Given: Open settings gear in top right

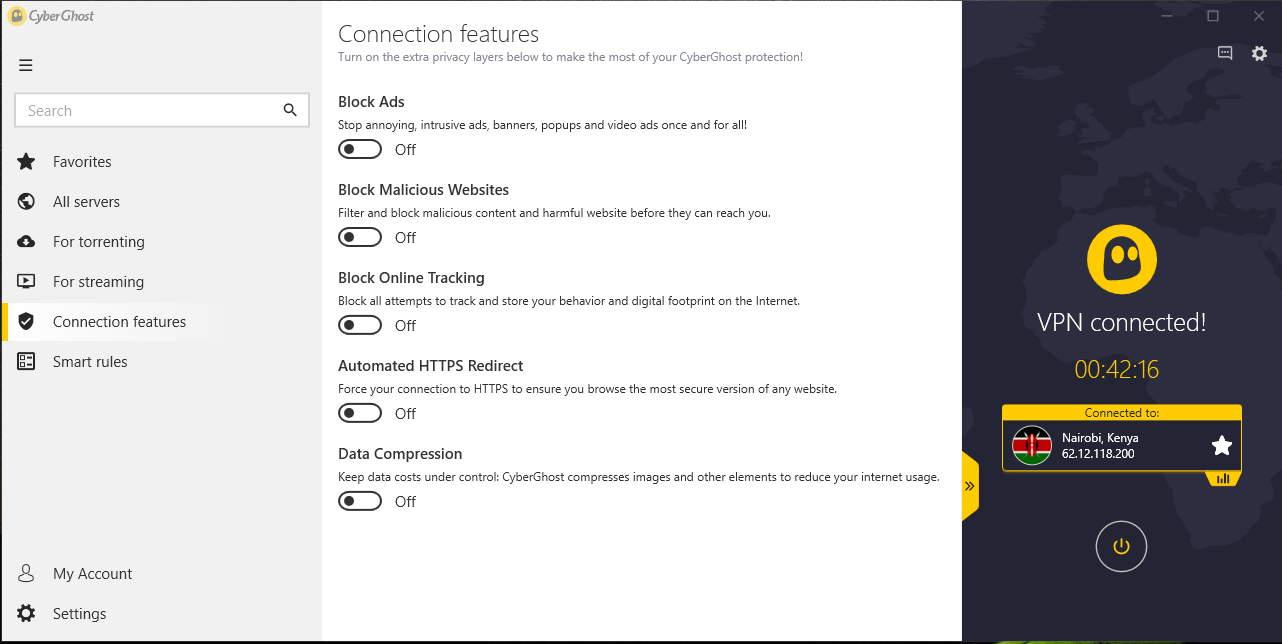Looking at the screenshot, I should click(1259, 54).
